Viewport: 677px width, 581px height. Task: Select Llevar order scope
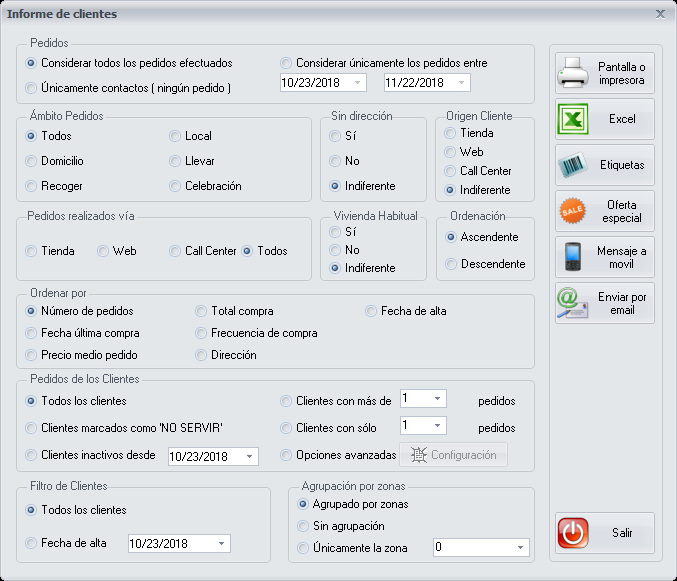(x=175, y=161)
